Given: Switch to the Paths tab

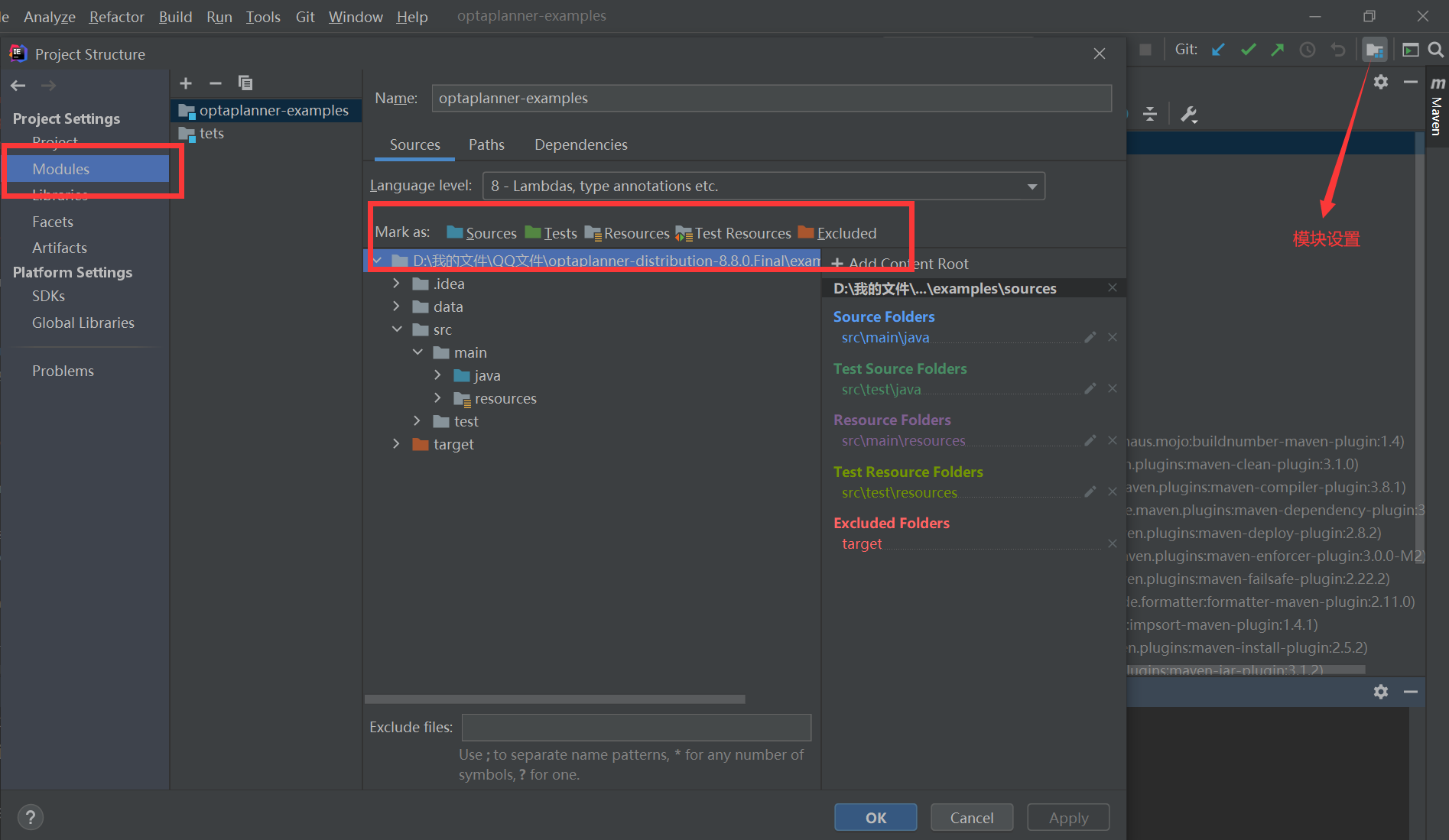Looking at the screenshot, I should [486, 144].
